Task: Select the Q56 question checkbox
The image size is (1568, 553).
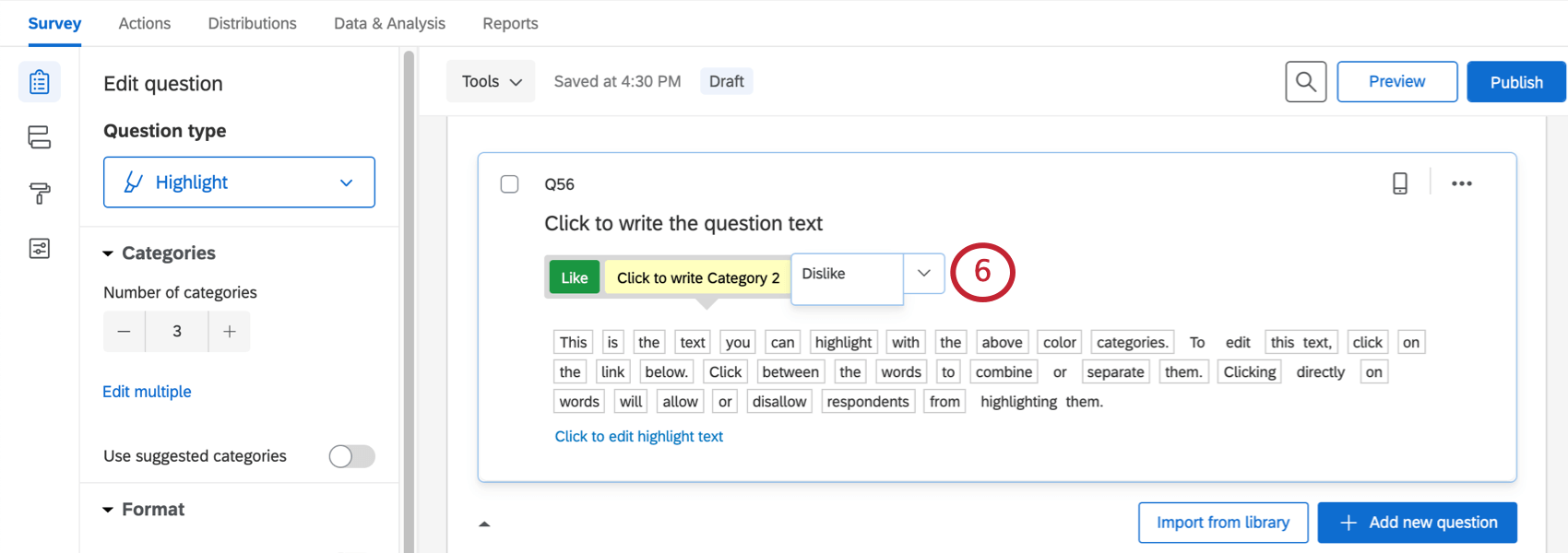Action: (x=509, y=184)
